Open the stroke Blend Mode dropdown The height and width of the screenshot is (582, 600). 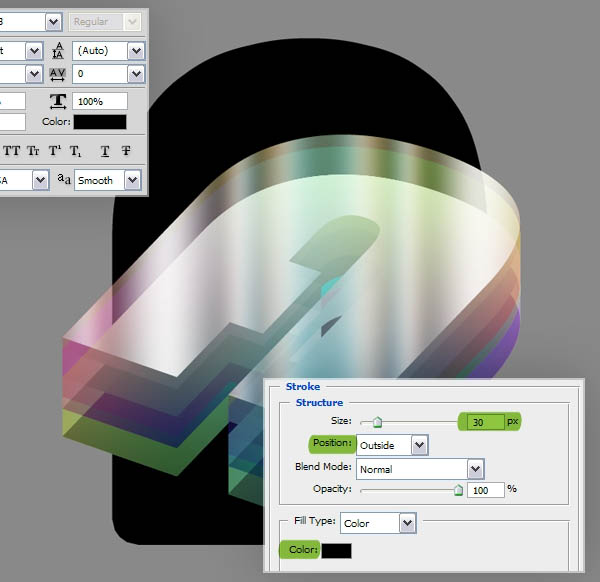[x=475, y=468]
